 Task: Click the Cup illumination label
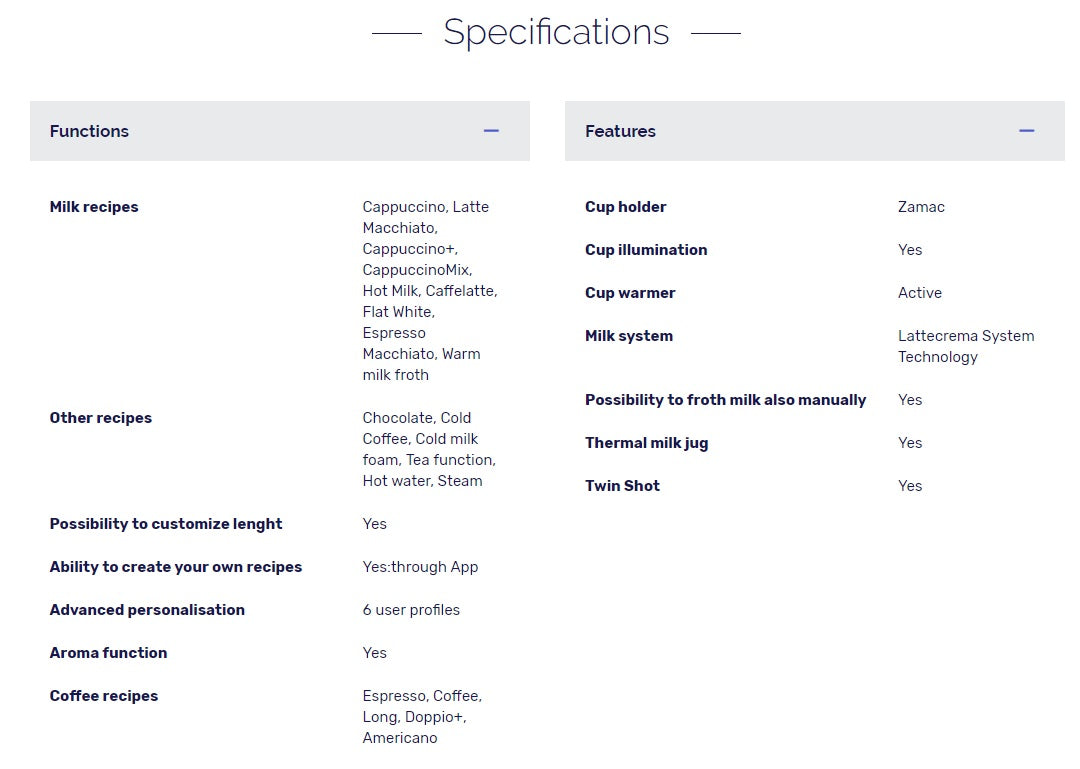point(646,250)
